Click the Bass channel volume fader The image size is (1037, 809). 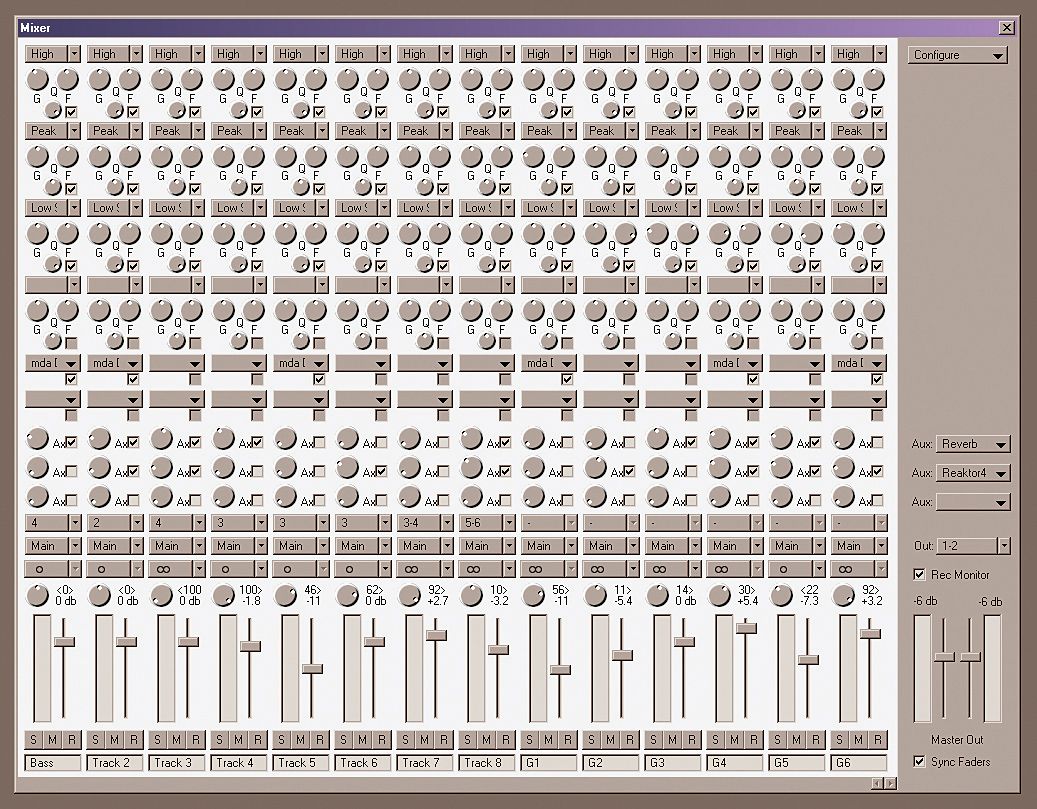(64, 641)
